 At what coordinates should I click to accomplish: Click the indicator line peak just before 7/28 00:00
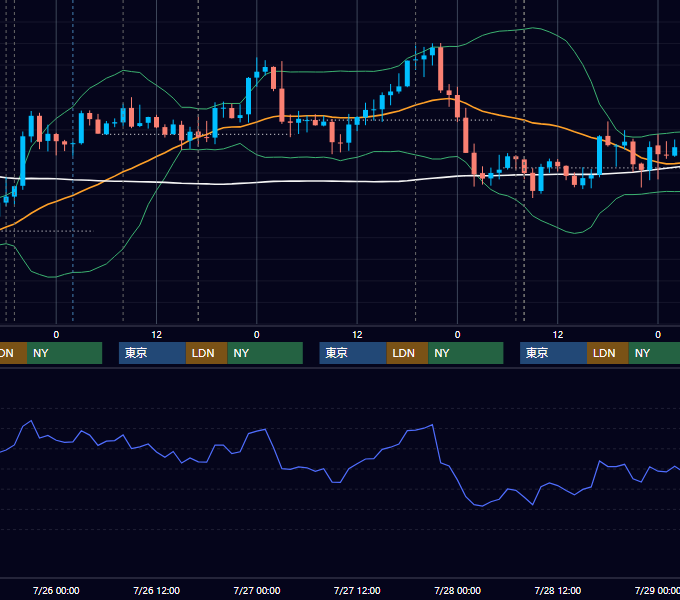tap(432, 425)
